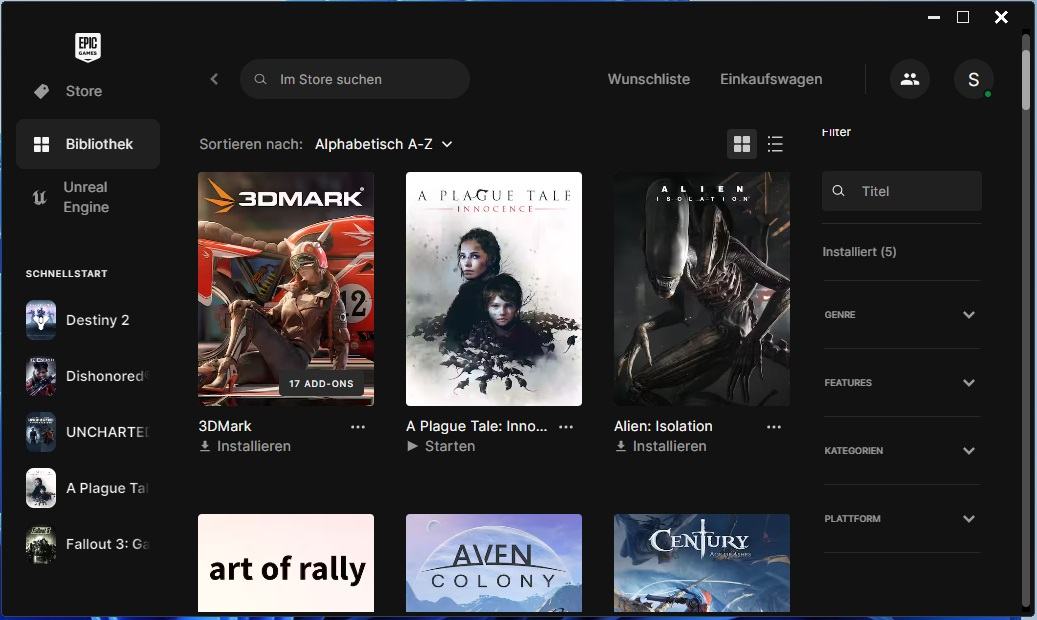Open the 3DMark more options menu
Viewport: 1037px width, 620px height.
(358, 427)
